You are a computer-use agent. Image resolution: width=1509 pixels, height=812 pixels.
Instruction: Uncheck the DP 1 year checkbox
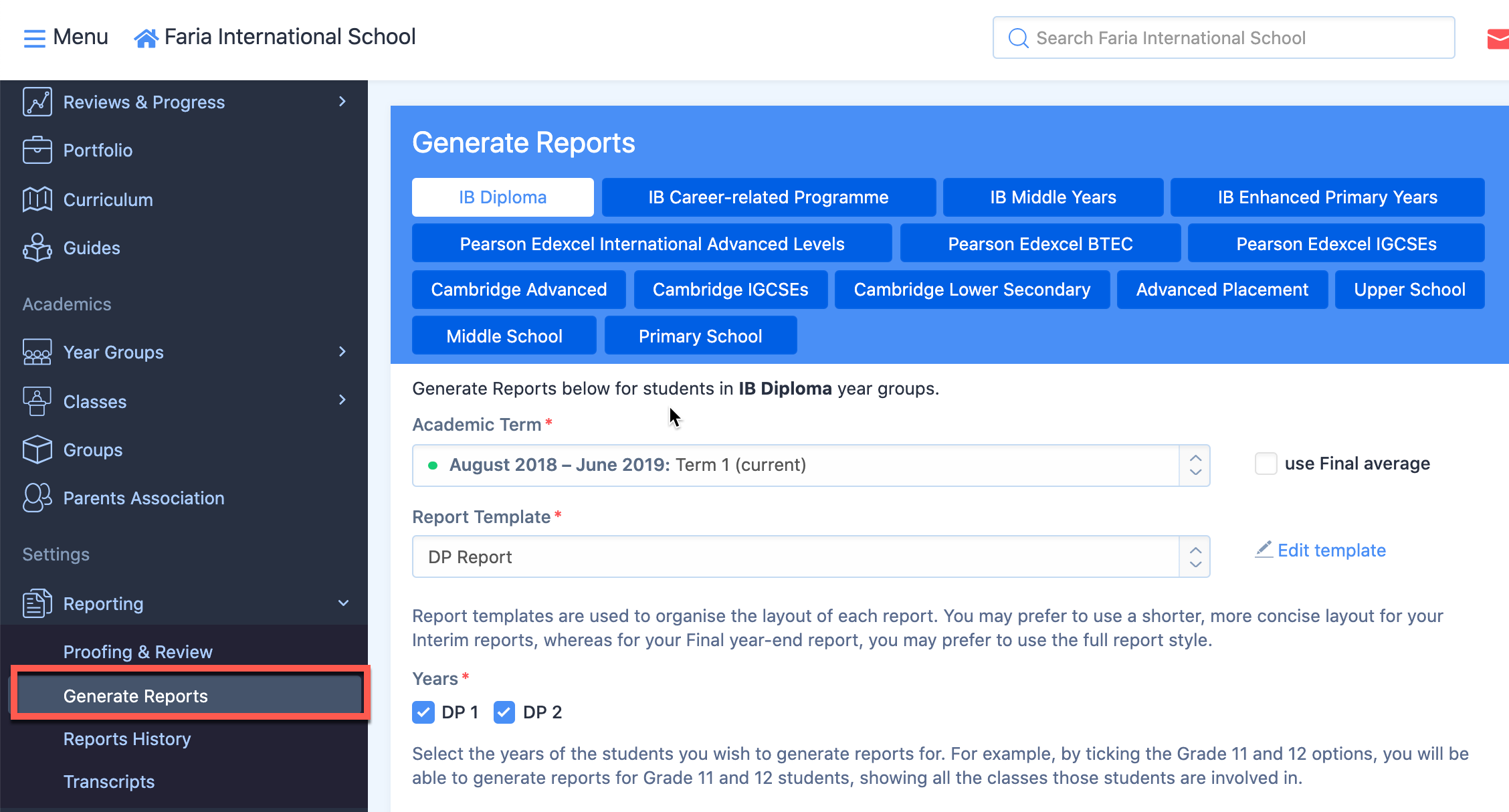[x=423, y=712]
